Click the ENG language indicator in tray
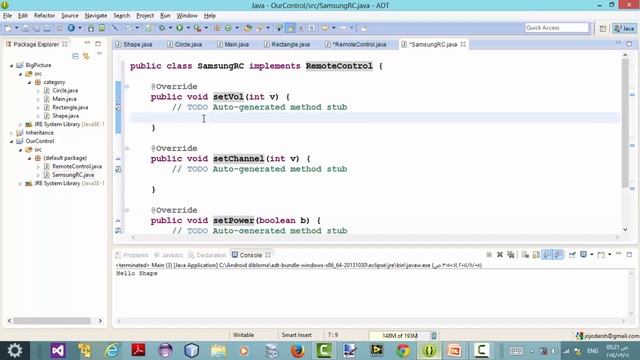 pos(593,351)
